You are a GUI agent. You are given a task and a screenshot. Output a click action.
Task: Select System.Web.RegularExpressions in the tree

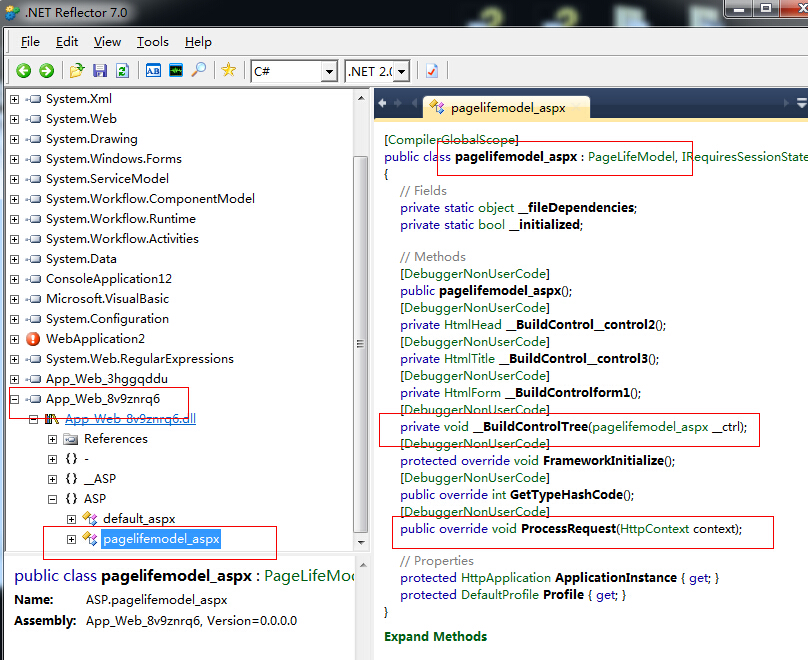click(140, 359)
